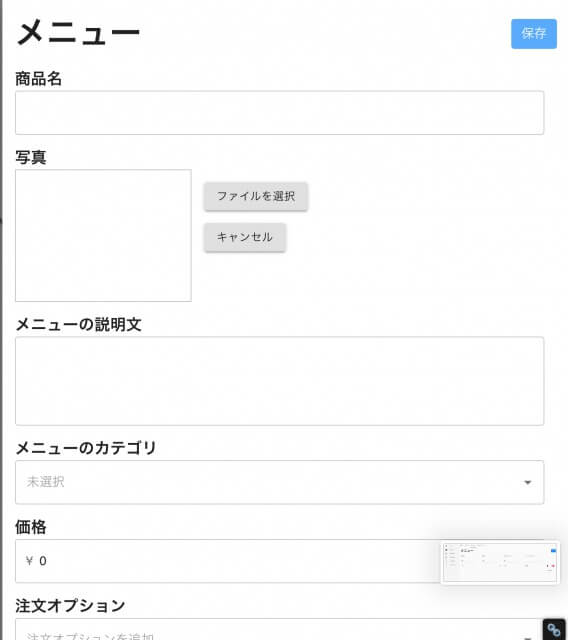Click the caret arrow in category dropdown
The image size is (568, 640).
coord(527,482)
